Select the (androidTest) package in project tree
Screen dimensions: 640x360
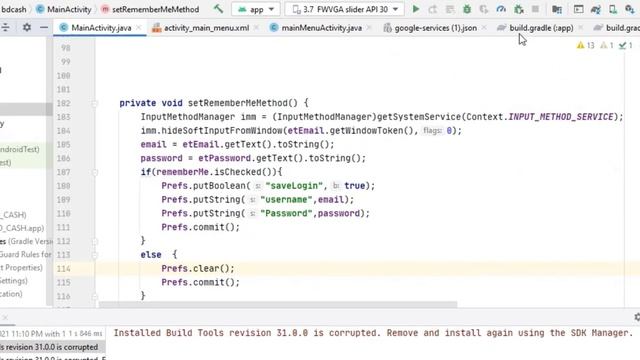coord(20,149)
